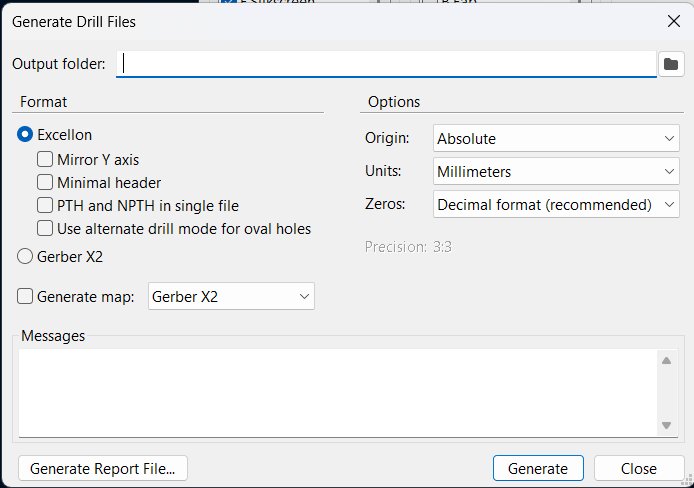Click the Messages scrollbar down arrow
Screen dimensions: 694x488
tap(667, 425)
